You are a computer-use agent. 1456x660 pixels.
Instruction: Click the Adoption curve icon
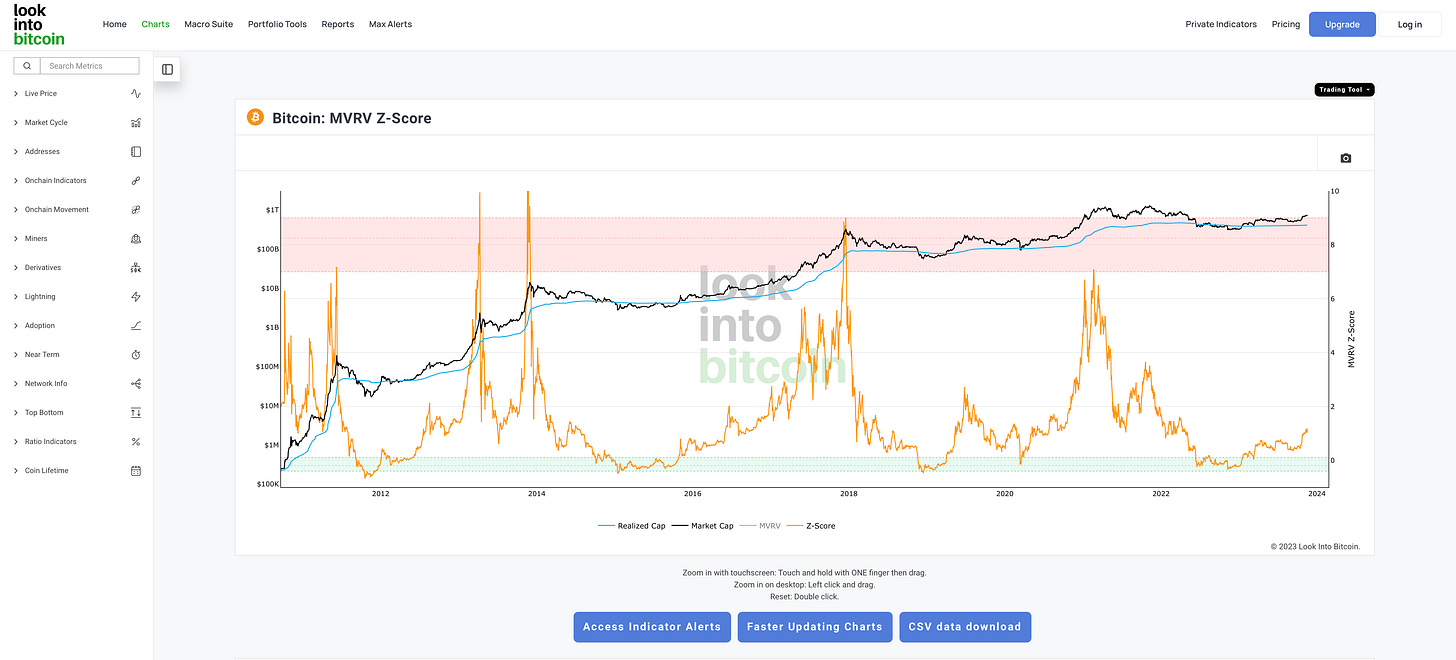[x=136, y=325]
